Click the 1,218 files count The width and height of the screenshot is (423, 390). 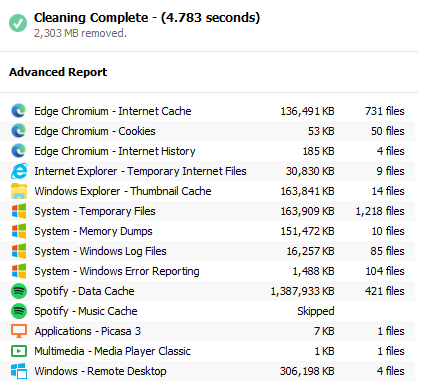380,211
